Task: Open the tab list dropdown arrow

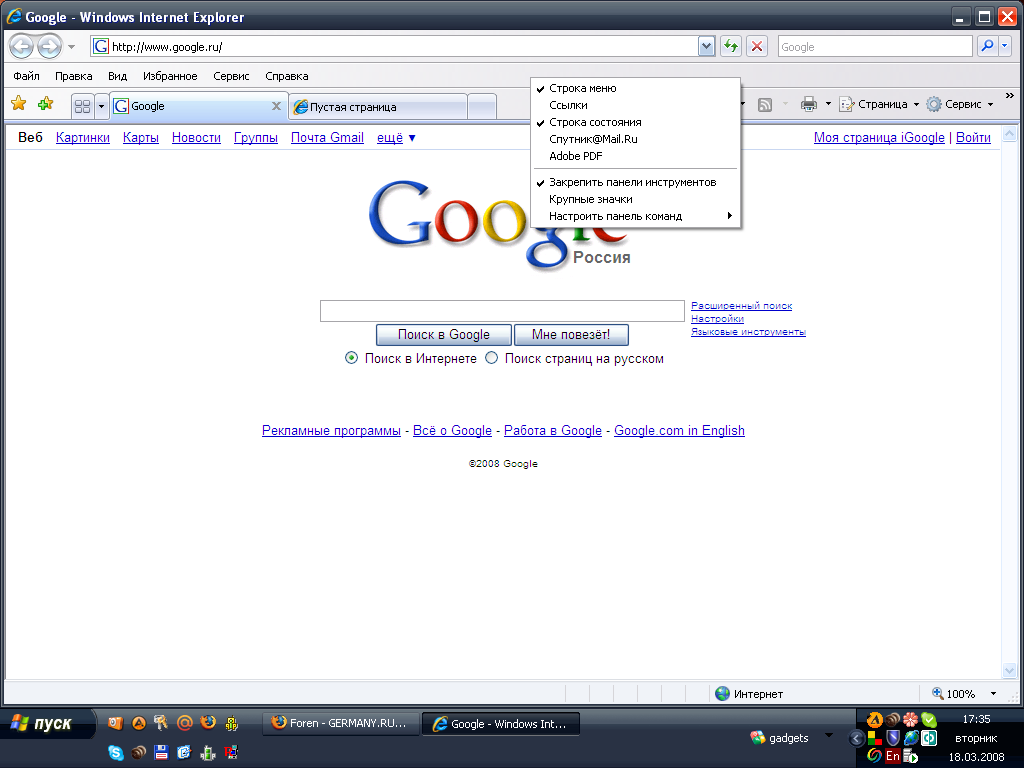Action: [101, 106]
